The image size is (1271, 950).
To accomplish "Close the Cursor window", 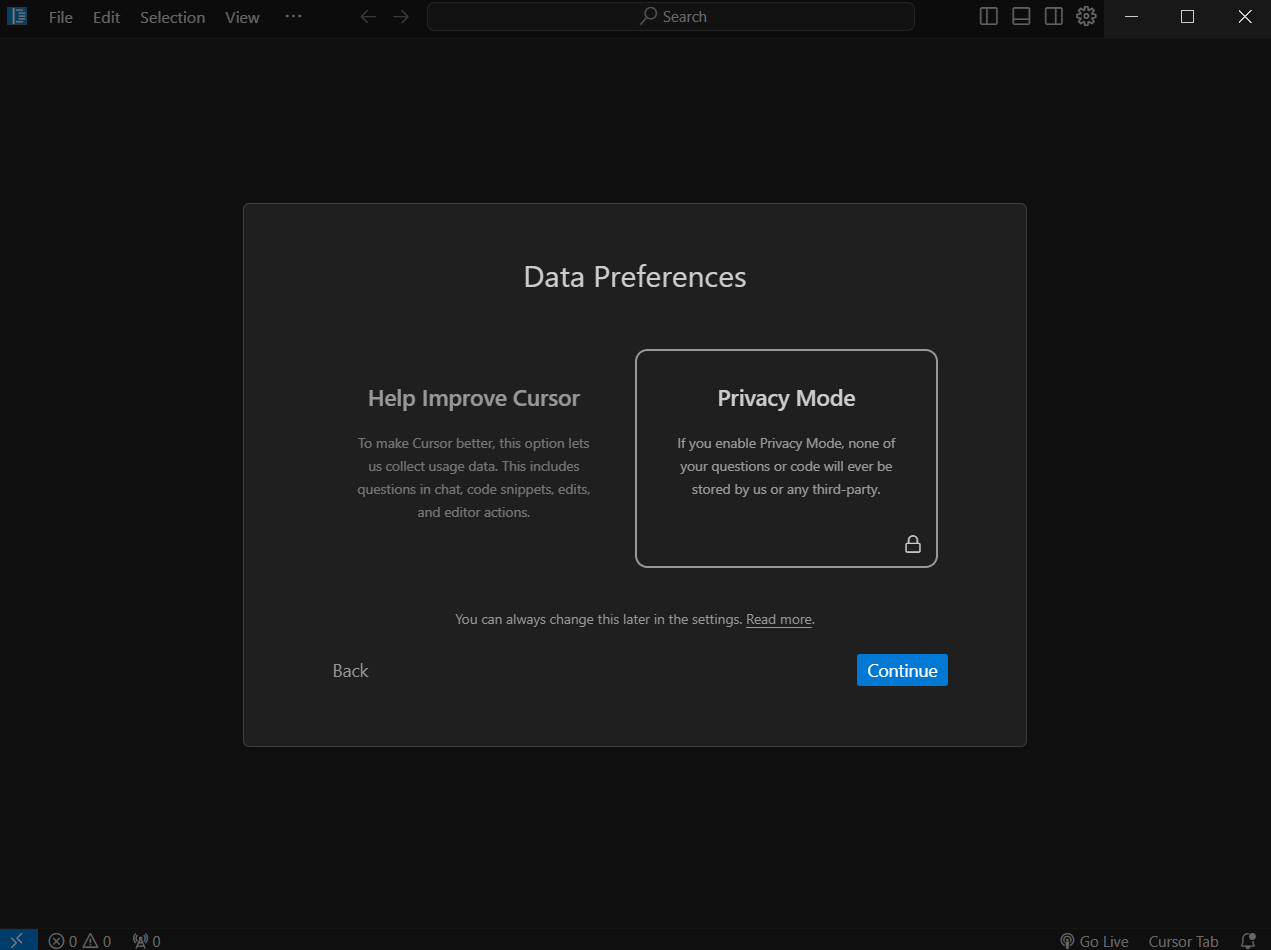I will coord(1244,17).
